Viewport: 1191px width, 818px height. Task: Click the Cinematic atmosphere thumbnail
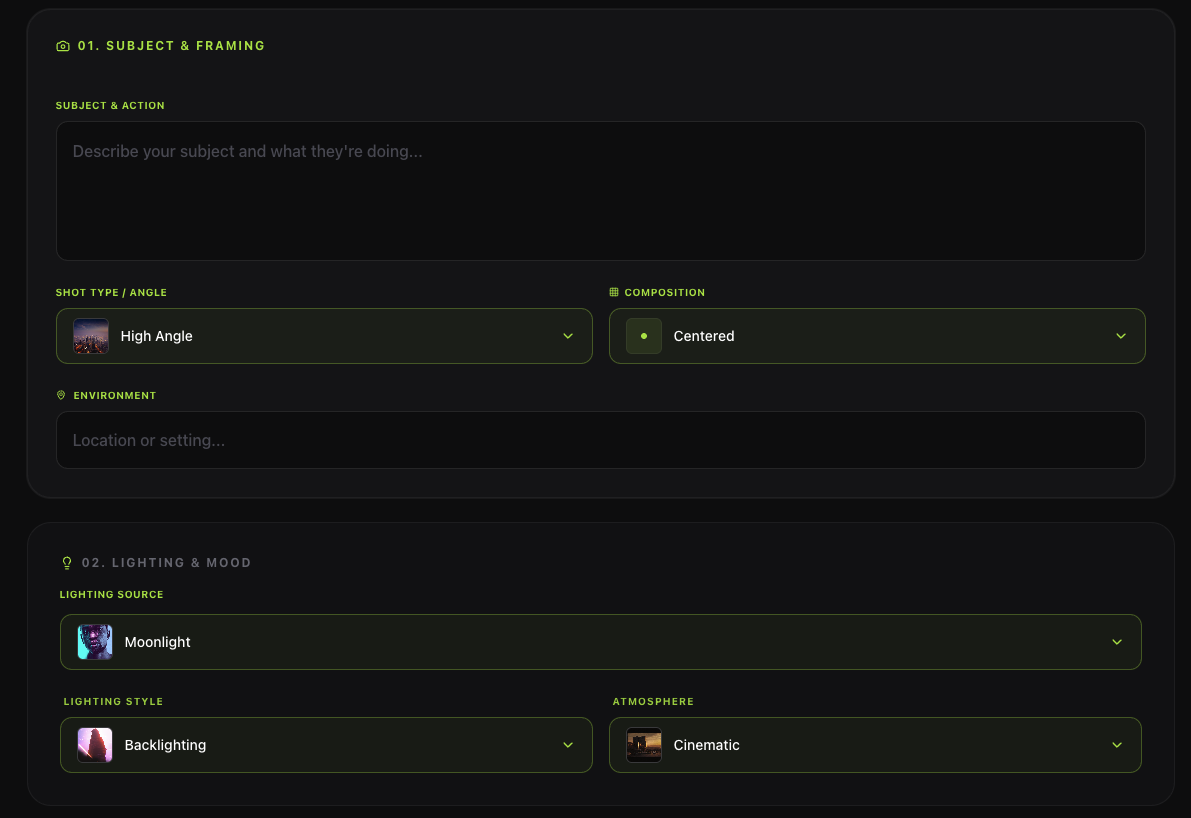click(643, 745)
